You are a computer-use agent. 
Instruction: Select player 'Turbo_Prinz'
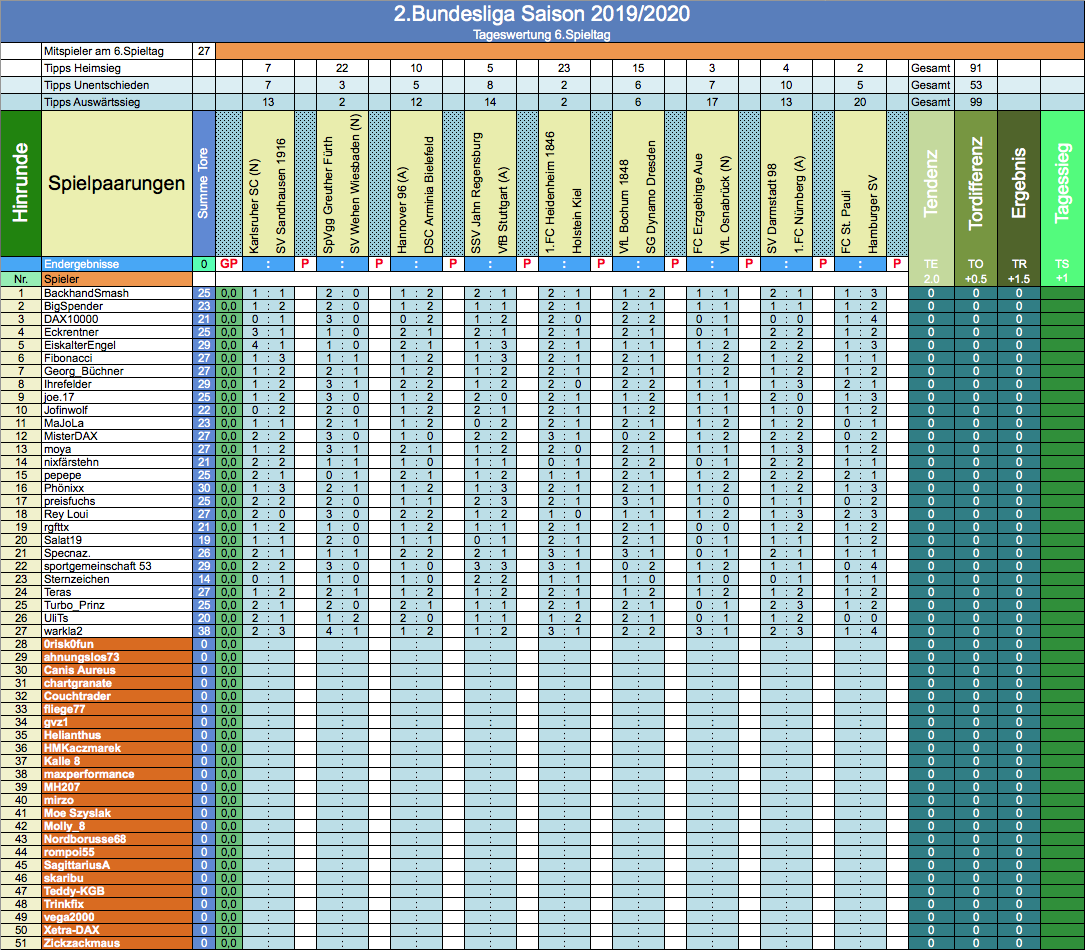click(117, 605)
